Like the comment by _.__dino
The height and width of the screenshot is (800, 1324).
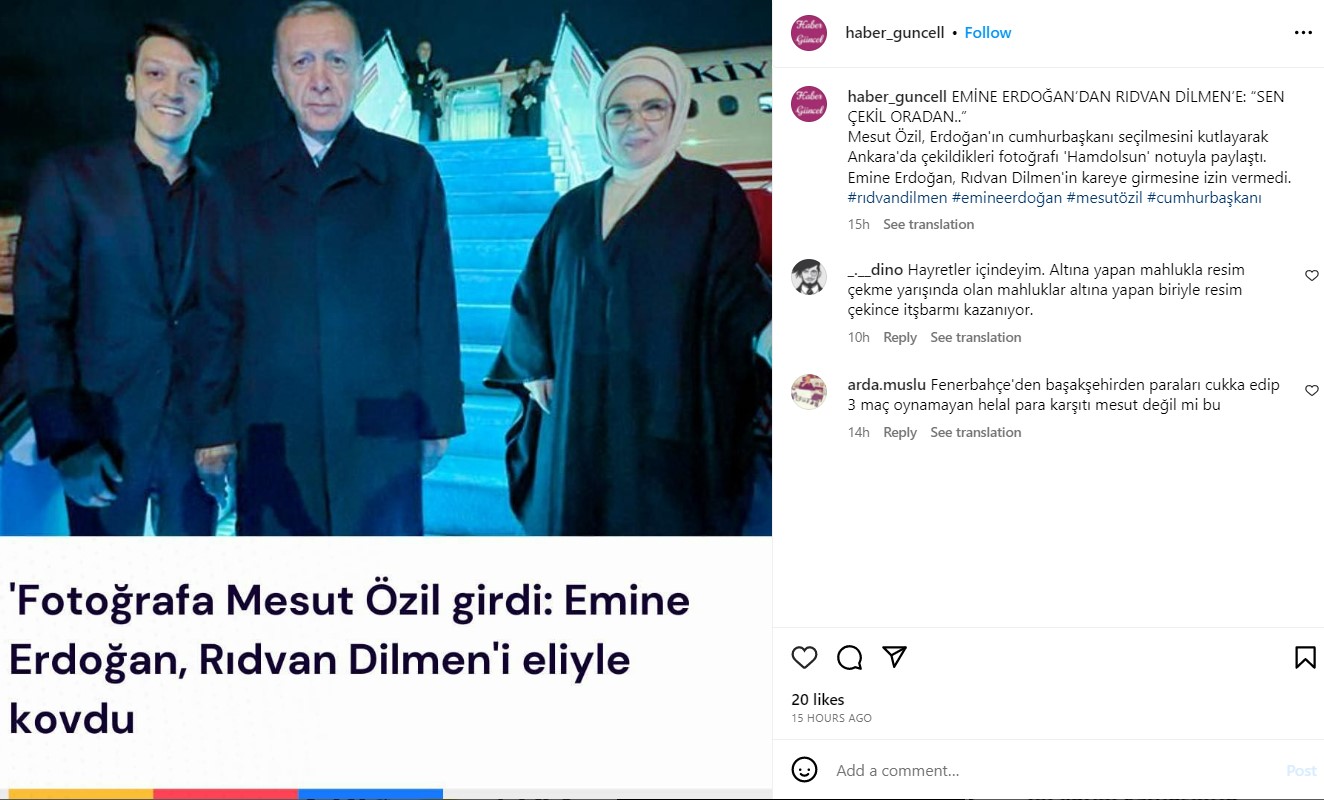pyautogui.click(x=1312, y=275)
